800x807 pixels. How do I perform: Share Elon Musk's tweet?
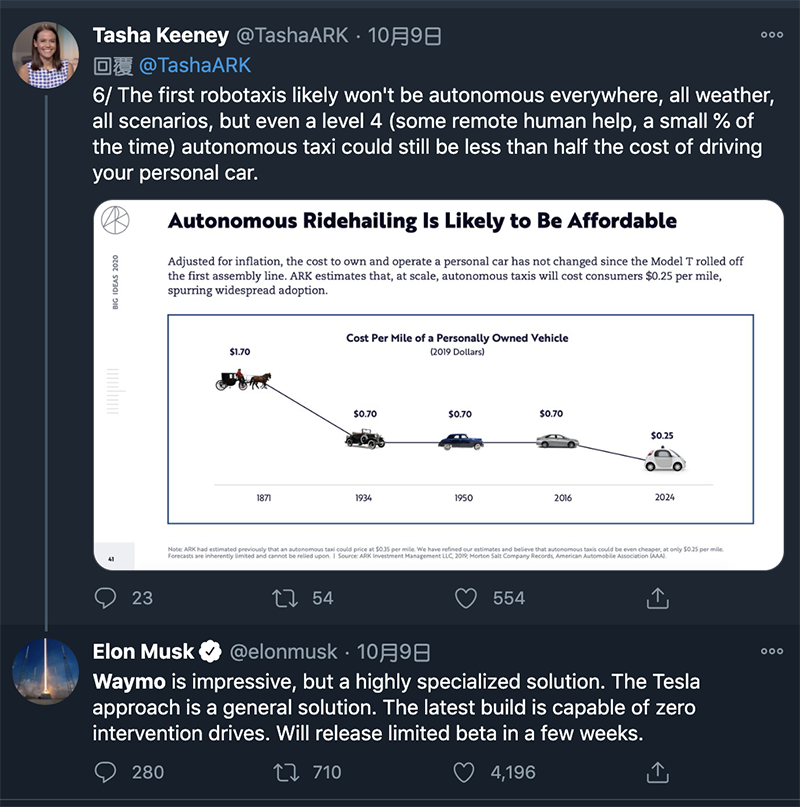pos(657,772)
